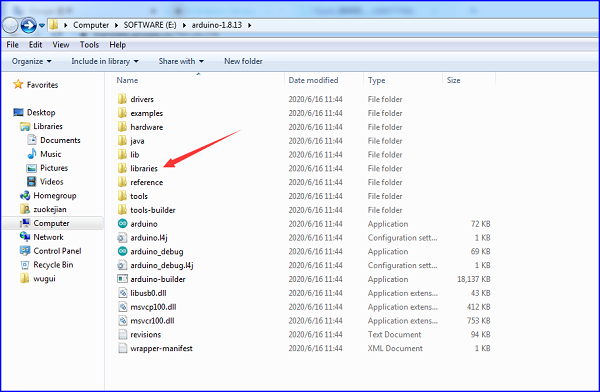
Task: Open the Share with dropdown
Action: [x=181, y=61]
